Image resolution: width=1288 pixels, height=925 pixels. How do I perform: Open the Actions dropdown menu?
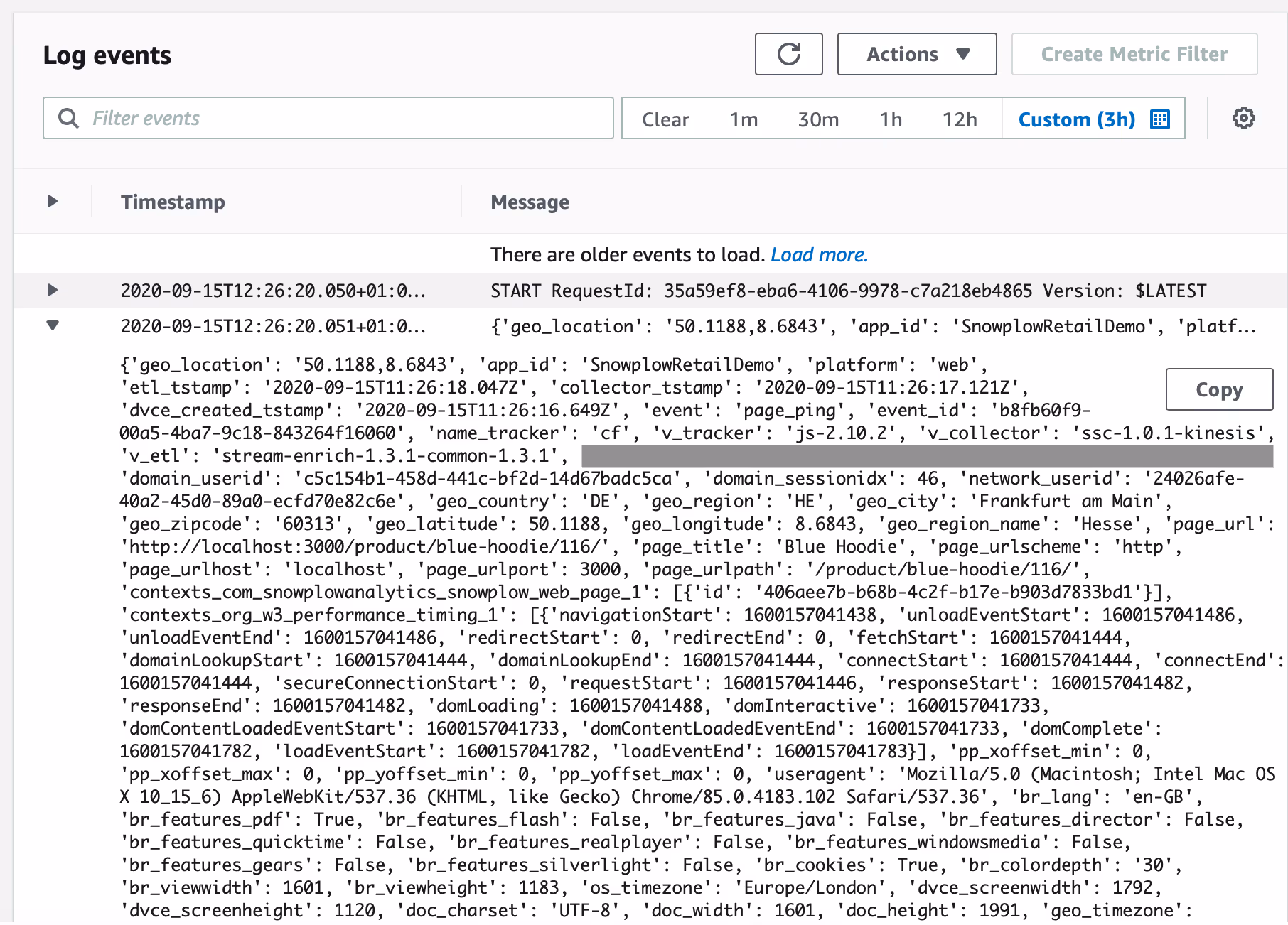916,54
